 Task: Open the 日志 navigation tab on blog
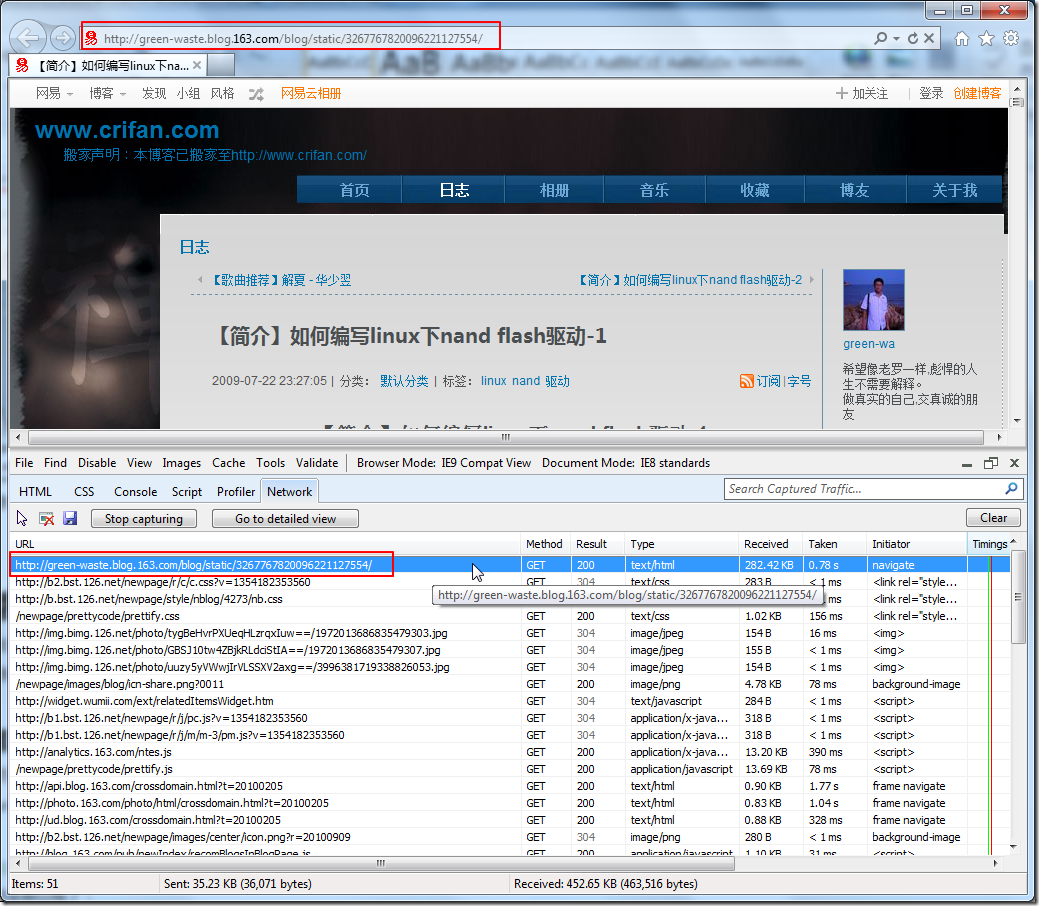[x=454, y=190]
